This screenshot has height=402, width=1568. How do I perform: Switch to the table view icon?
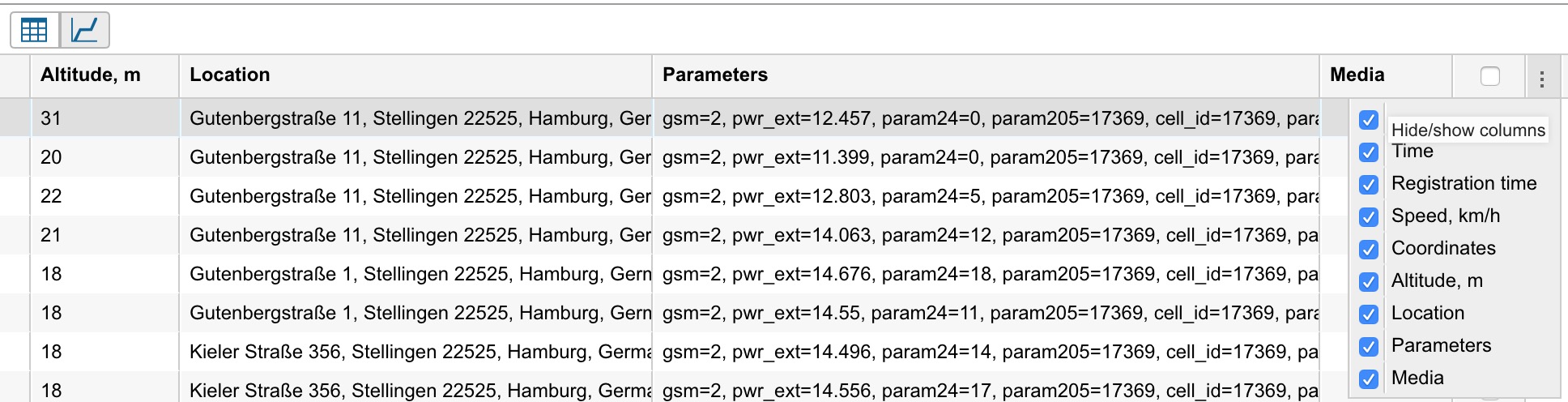click(34, 31)
